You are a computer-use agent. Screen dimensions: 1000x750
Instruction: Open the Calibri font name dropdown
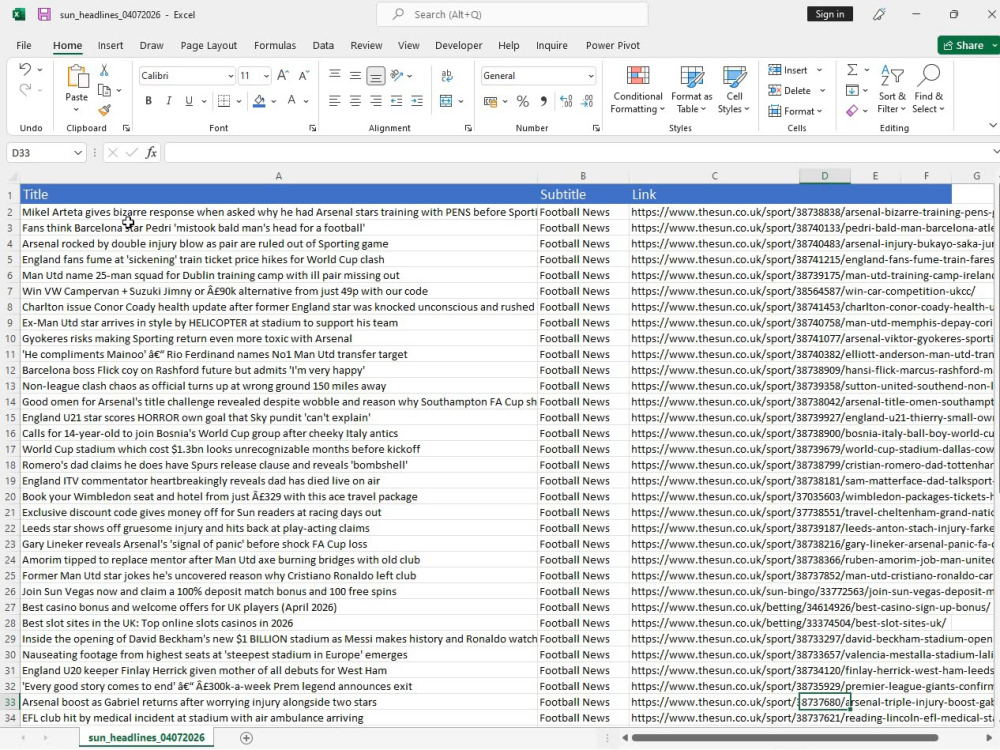point(231,76)
